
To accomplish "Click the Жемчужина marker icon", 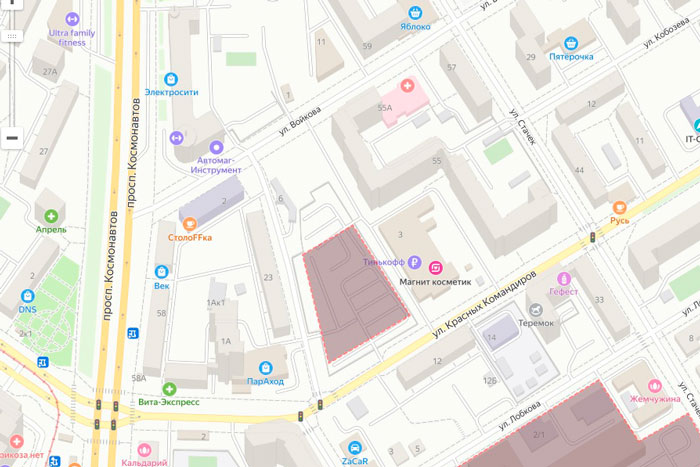I will [654, 385].
